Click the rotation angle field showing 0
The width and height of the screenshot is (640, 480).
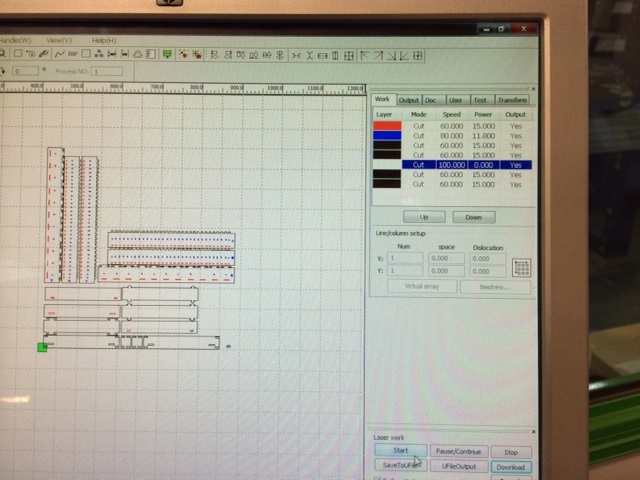[25, 71]
